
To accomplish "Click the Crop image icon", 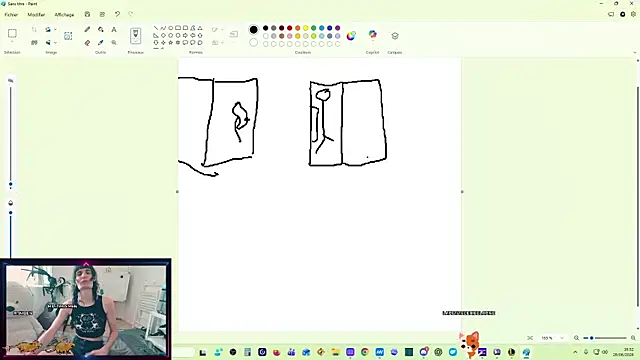I will click(34, 29).
